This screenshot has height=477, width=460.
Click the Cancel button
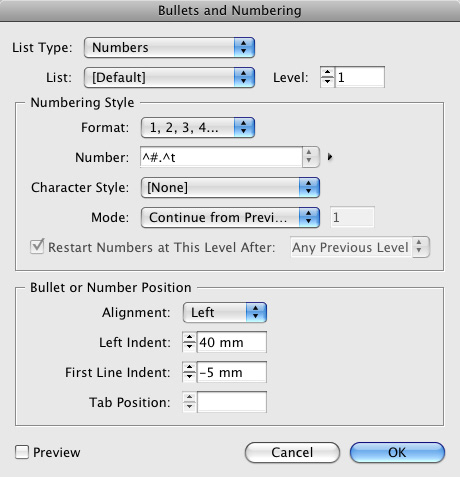click(292, 452)
